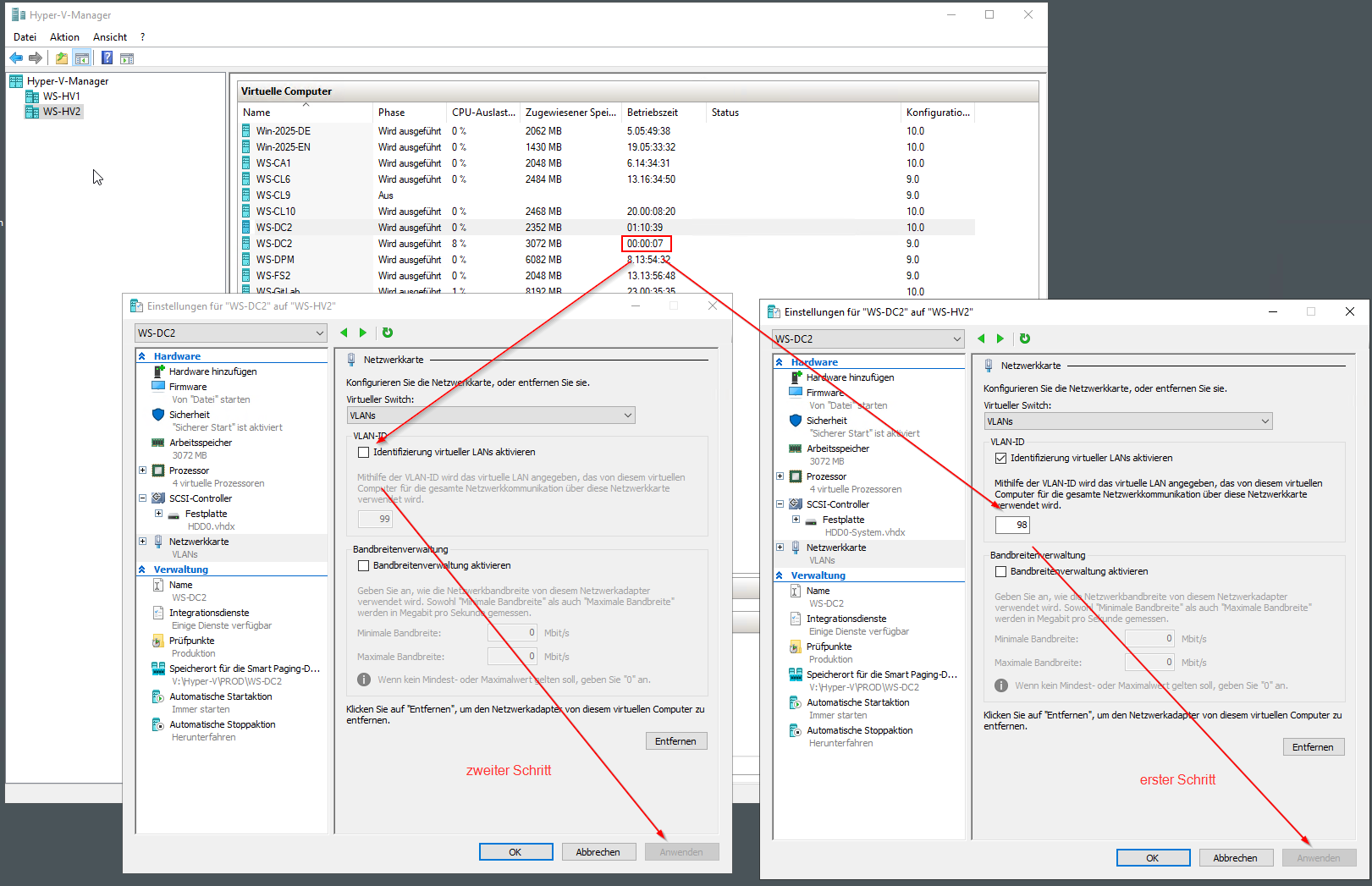Click the Forward arrow in Hyper-V Manager toolbar
Screen dimensions: 1372x886
36,58
